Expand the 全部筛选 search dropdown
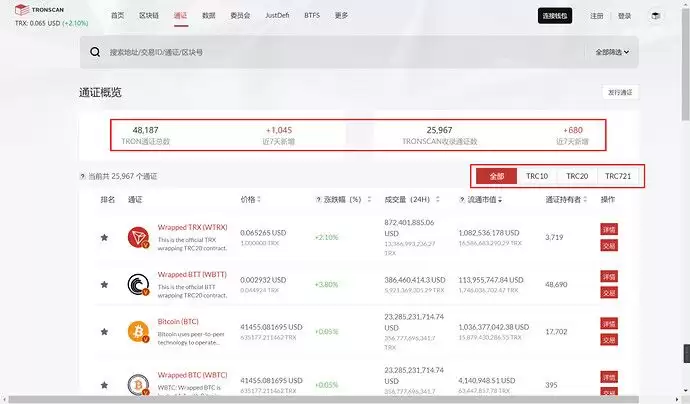The image size is (690, 404). pos(612,52)
